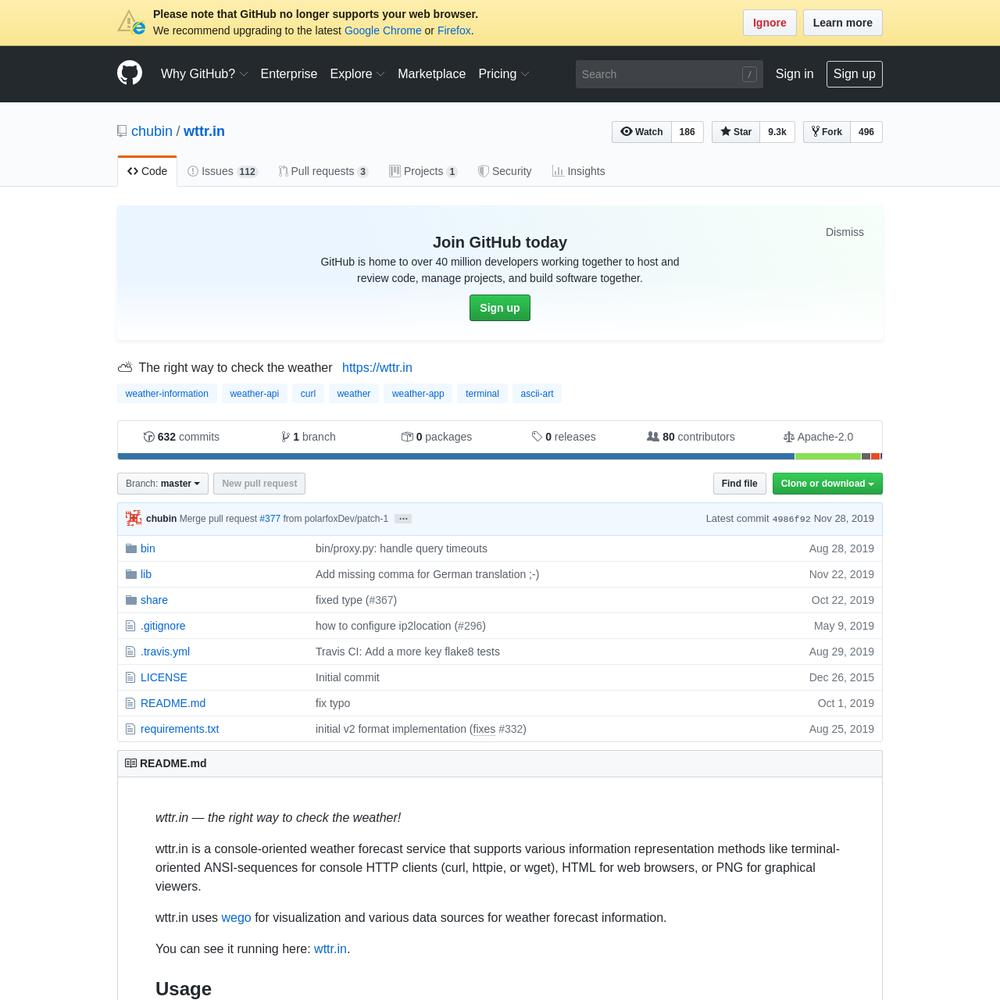Click the book icon in README.md header
The height and width of the screenshot is (1000, 1000).
tap(131, 763)
